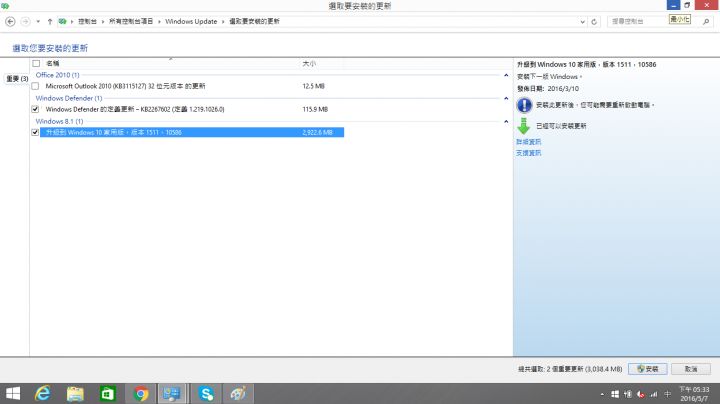Screen dimensions: 720x404
Task: Launch Internet Explorer from the taskbar
Action: click(43, 393)
